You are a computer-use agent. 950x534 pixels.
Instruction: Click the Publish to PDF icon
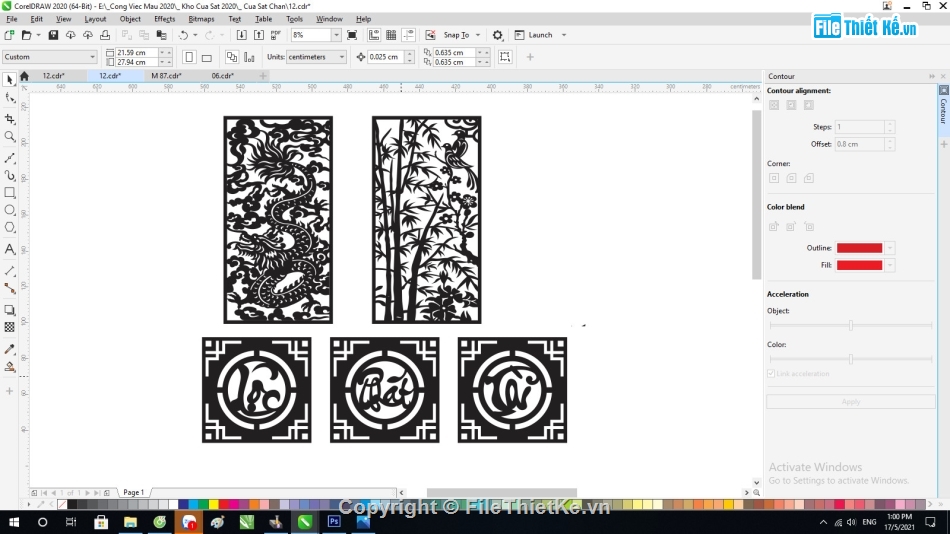[x=276, y=35]
